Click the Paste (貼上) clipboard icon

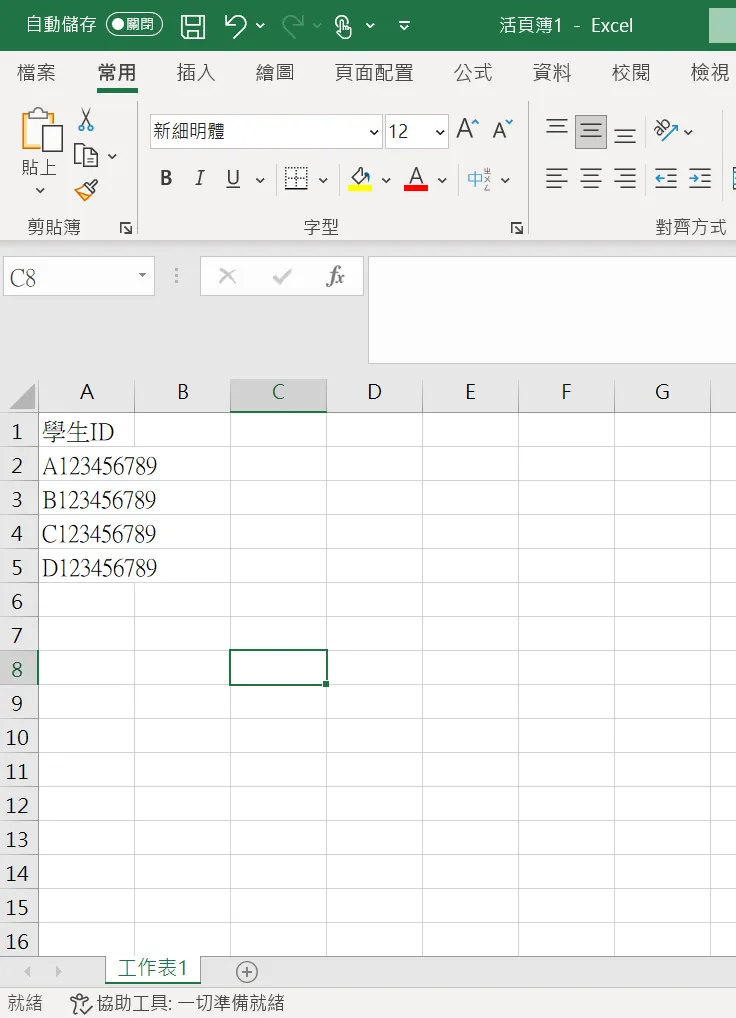pos(42,129)
